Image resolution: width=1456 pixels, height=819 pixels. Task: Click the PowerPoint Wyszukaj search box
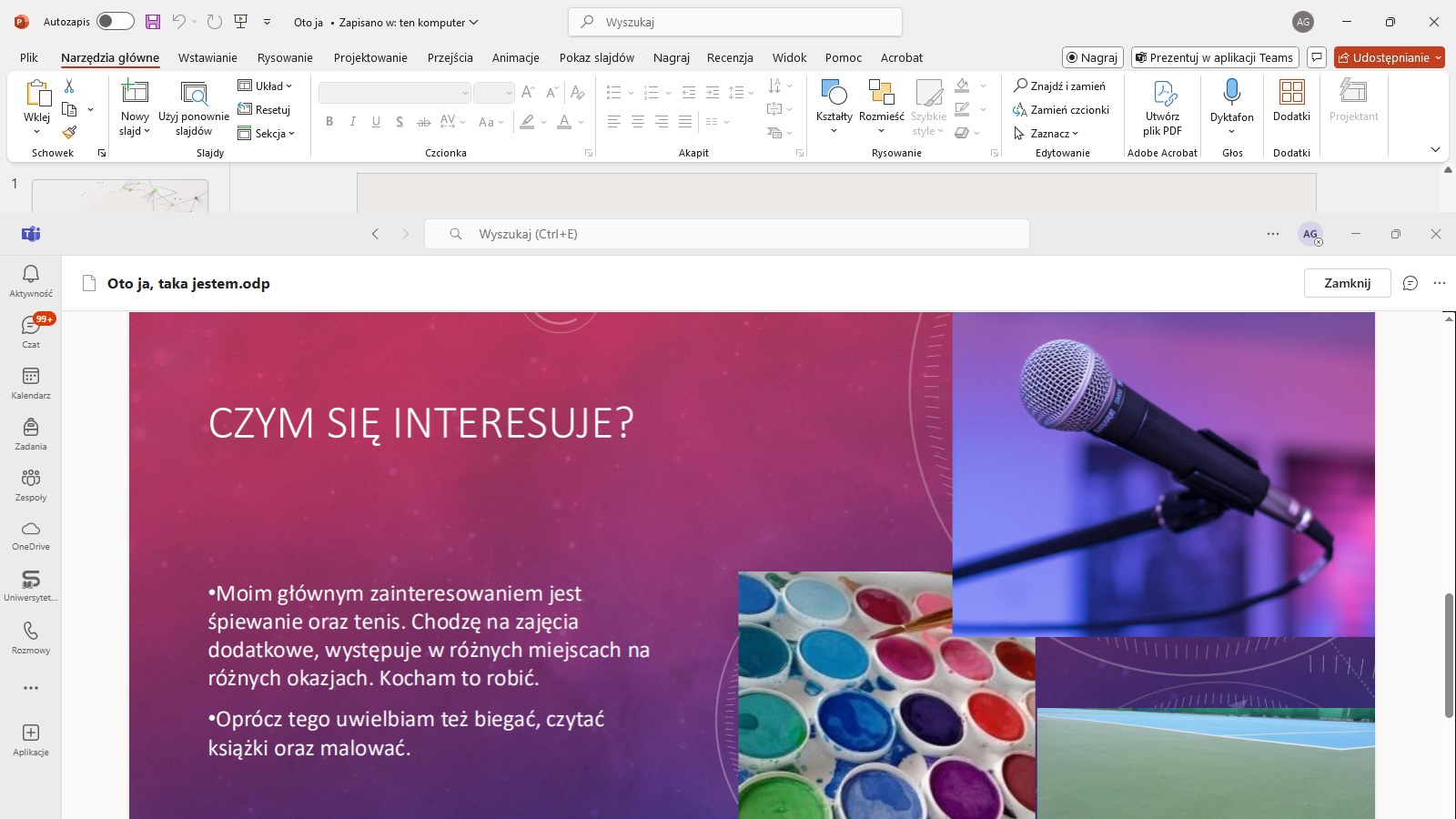(x=735, y=22)
